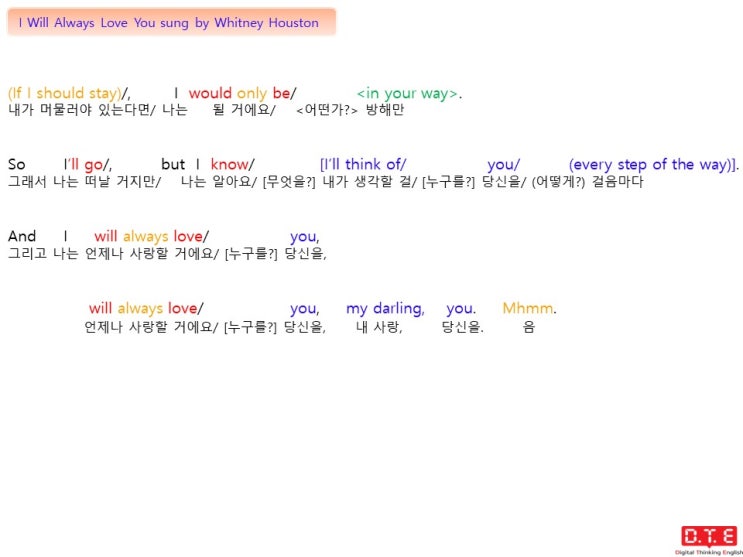Click the Korean text "그리고 나는 언제나 사랑할 거에요"
Viewport: 743px width, 557px height.
pyautogui.click(x=111, y=254)
